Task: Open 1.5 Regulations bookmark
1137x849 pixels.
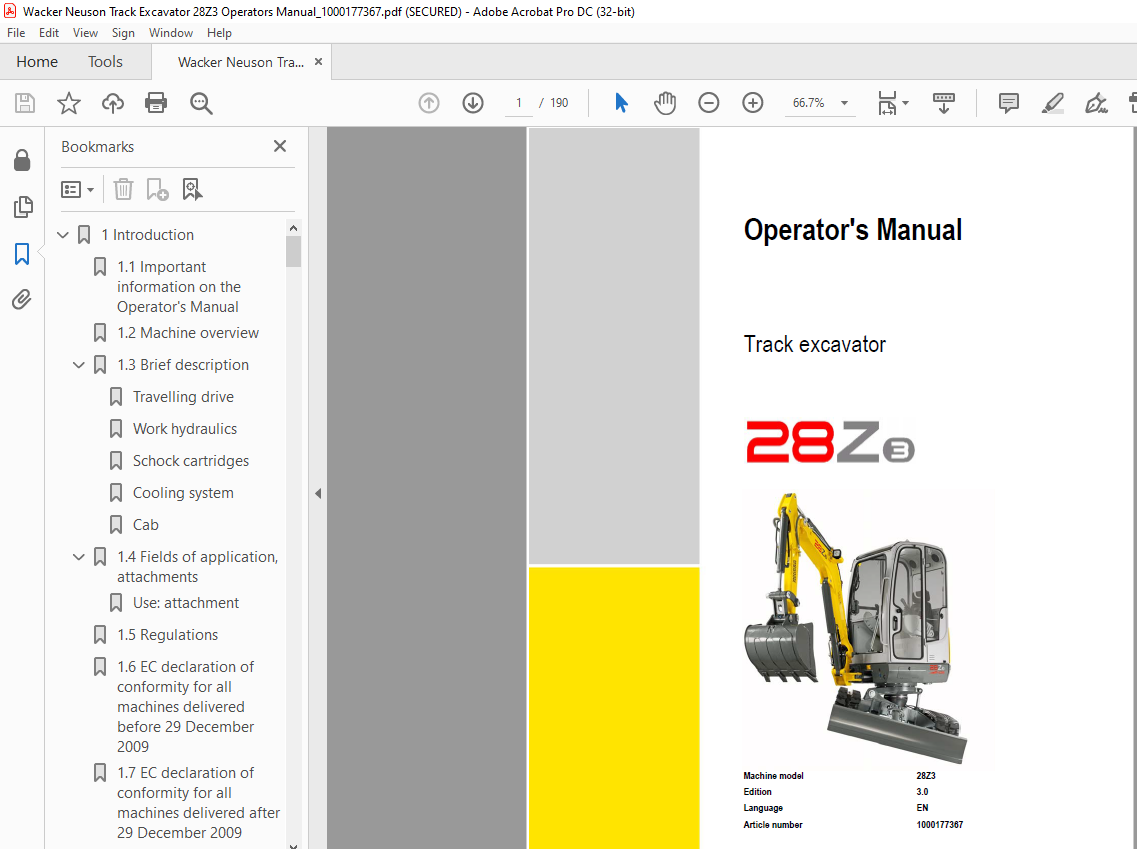Action: point(168,634)
